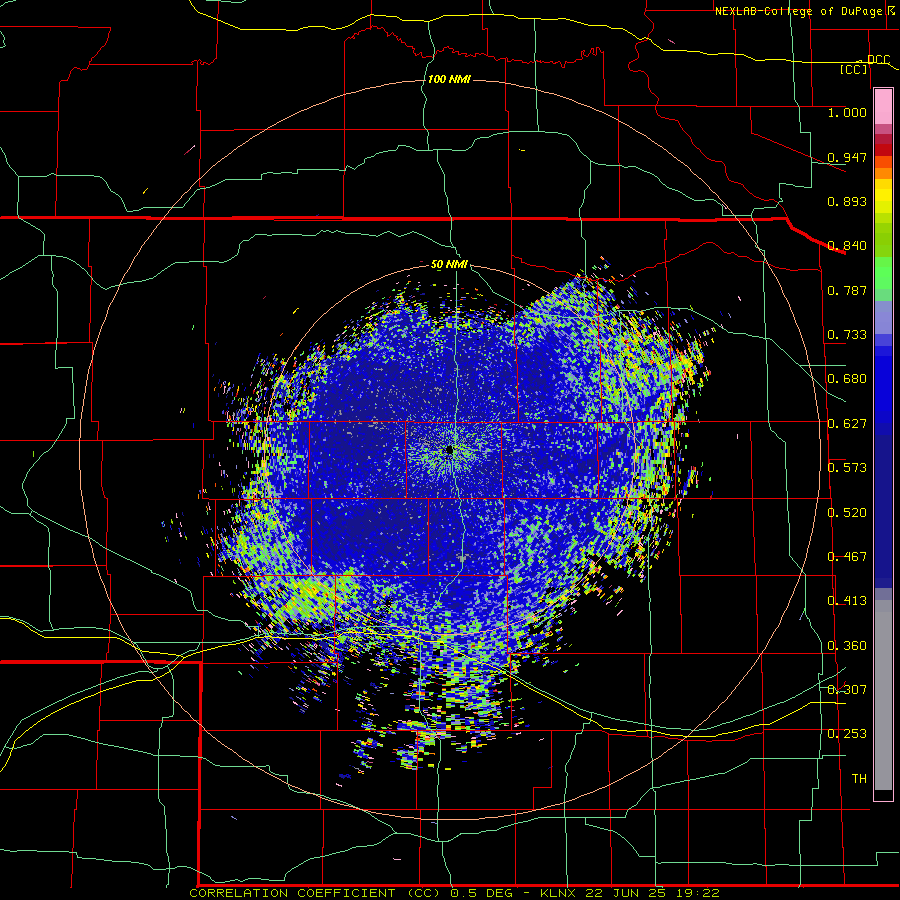This screenshot has height=900, width=900.
Task: Click the 0.627 color scale value
Action: 847,424
